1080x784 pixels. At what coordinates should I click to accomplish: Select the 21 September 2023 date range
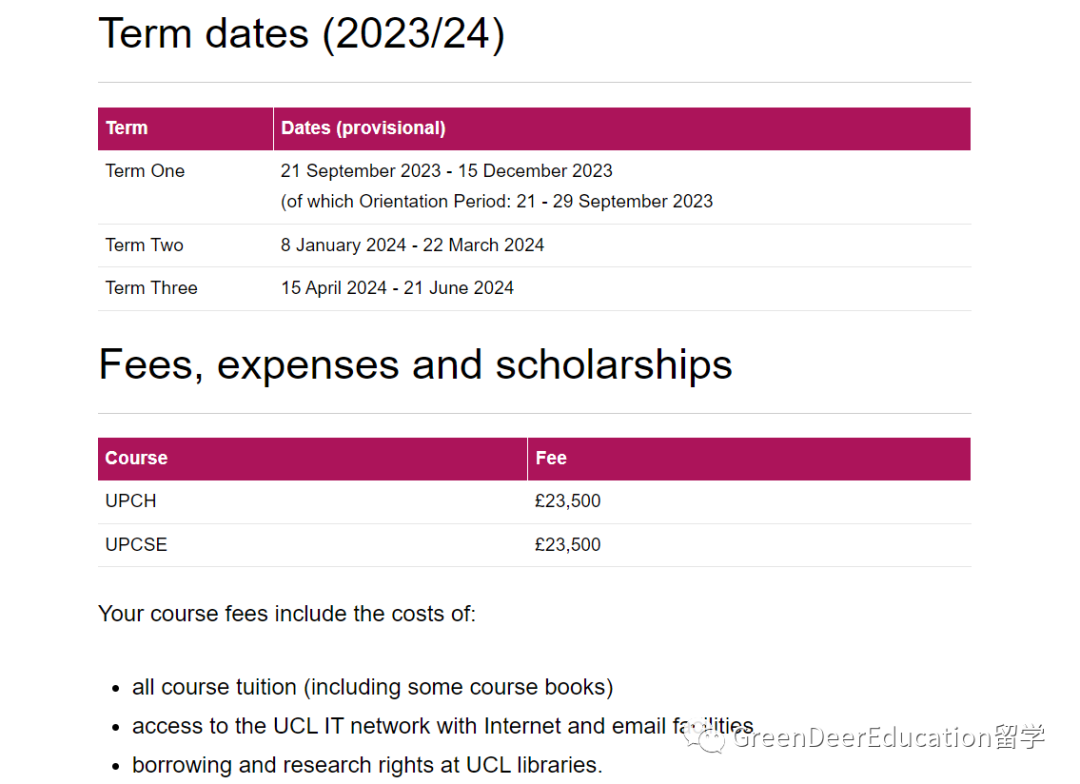coord(446,171)
